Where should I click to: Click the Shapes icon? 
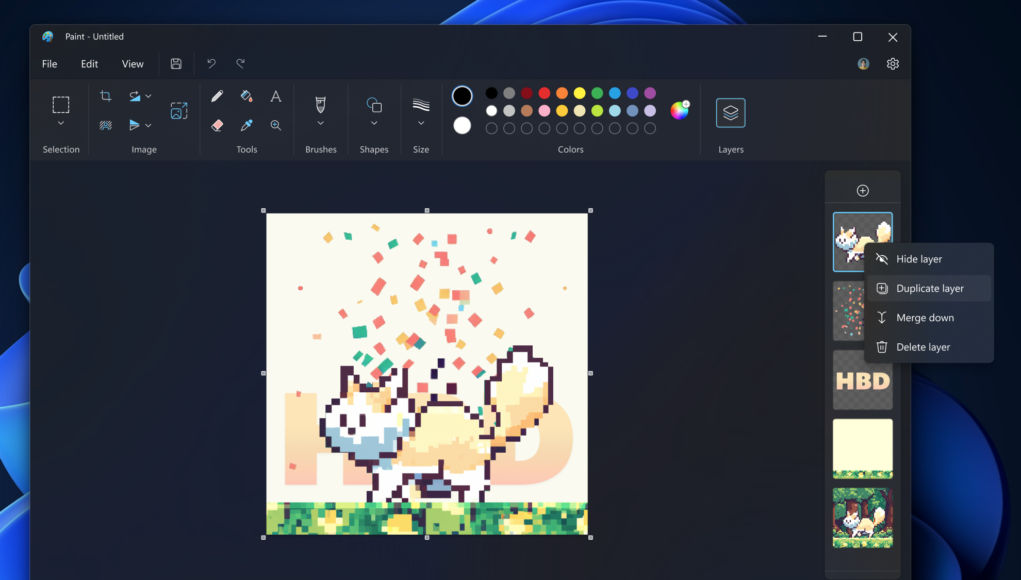pyautogui.click(x=374, y=104)
